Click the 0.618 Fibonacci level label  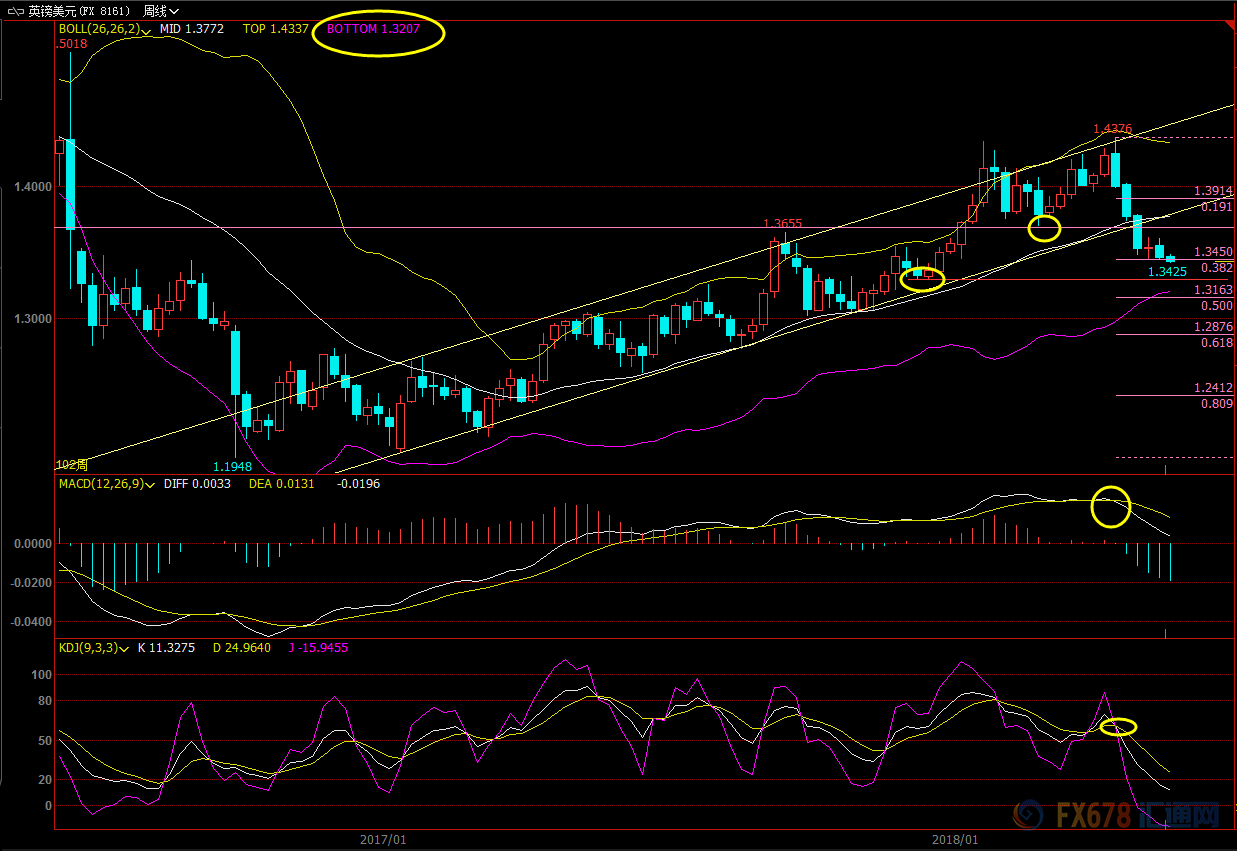coord(1216,343)
